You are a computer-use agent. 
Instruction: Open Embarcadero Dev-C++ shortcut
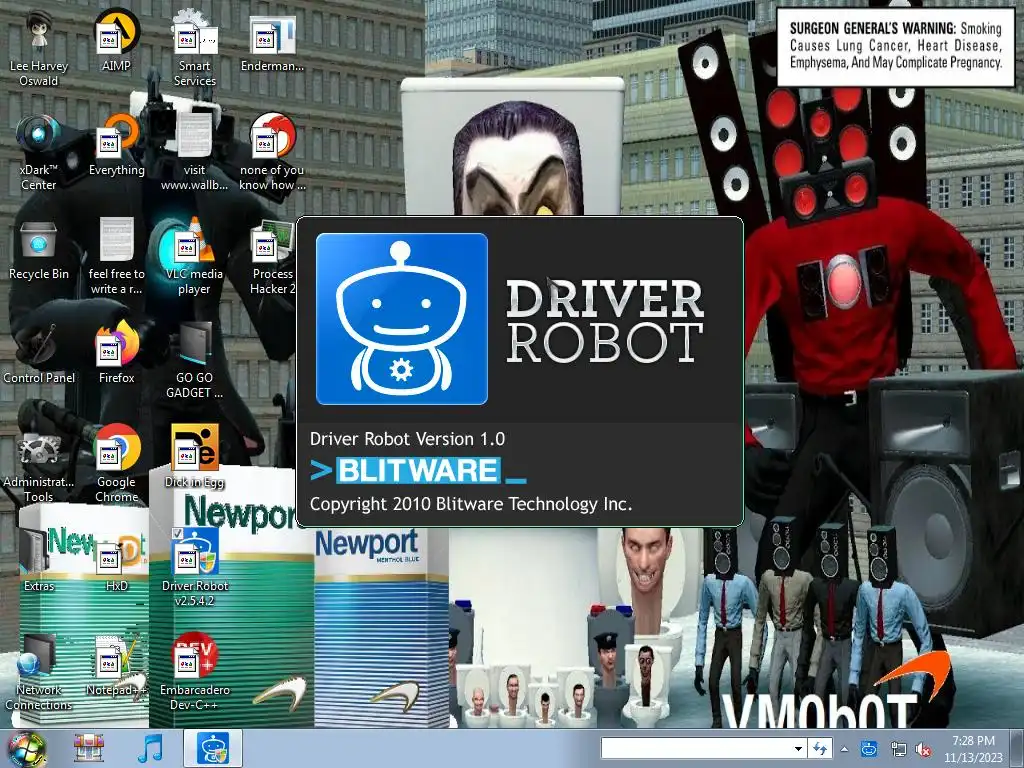coord(195,672)
